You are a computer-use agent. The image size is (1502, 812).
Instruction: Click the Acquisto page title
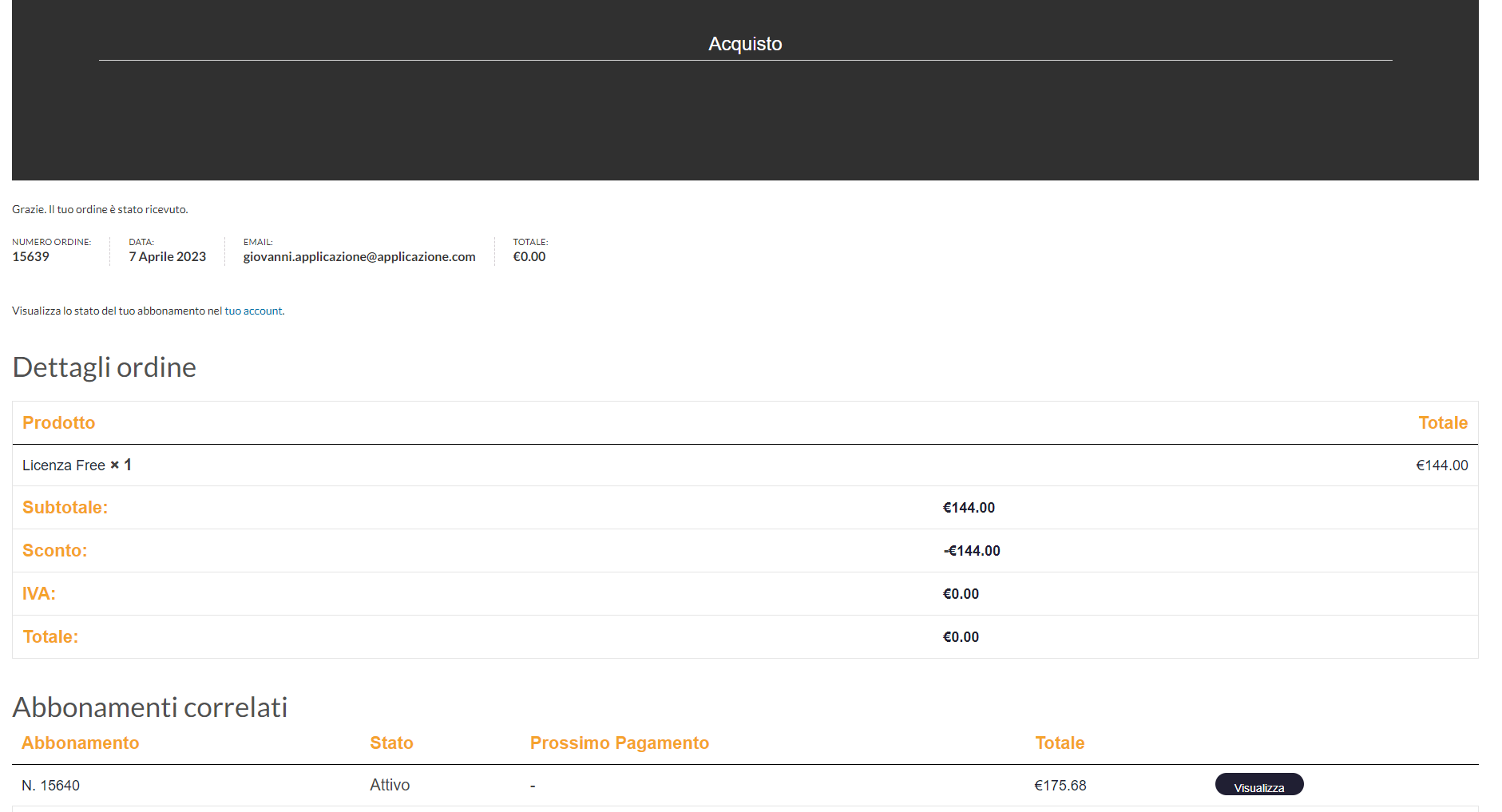[x=745, y=44]
